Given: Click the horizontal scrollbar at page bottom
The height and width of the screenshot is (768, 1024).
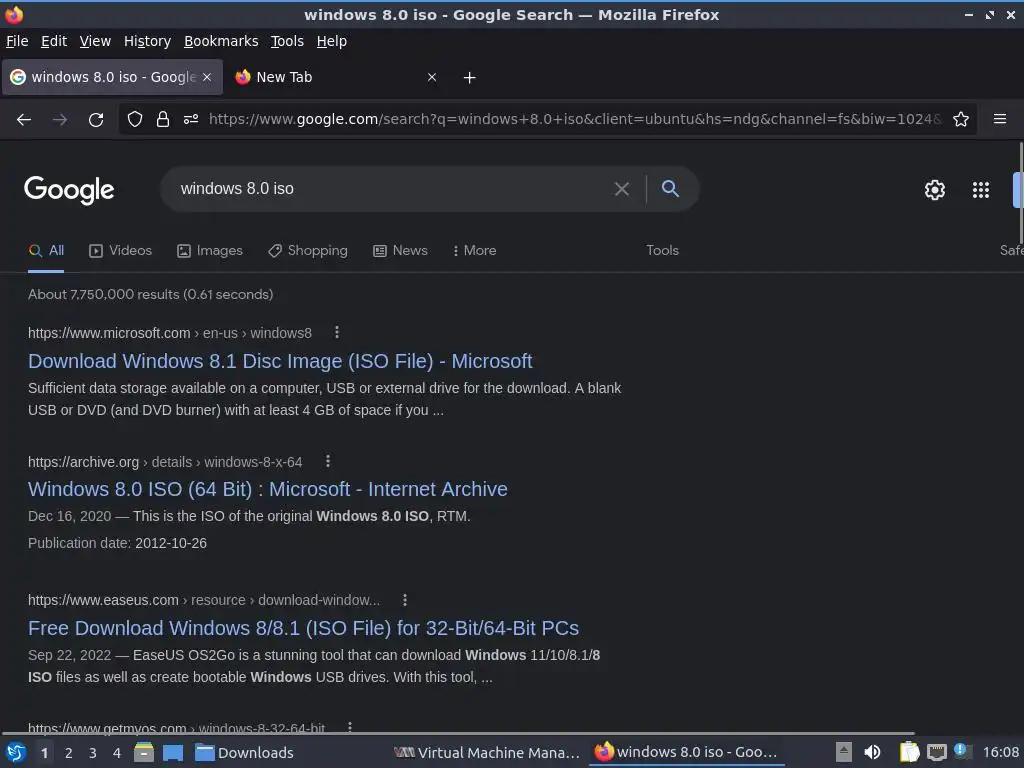Looking at the screenshot, I should (x=457, y=733).
